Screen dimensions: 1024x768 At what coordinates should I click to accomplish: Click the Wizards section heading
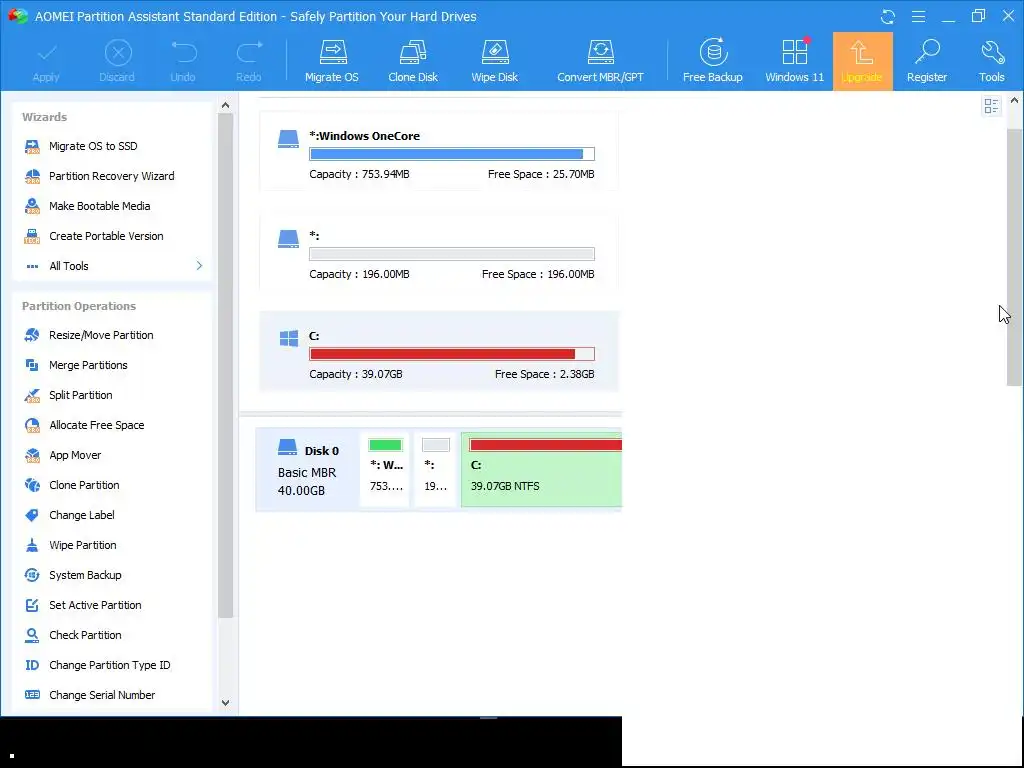click(x=44, y=117)
